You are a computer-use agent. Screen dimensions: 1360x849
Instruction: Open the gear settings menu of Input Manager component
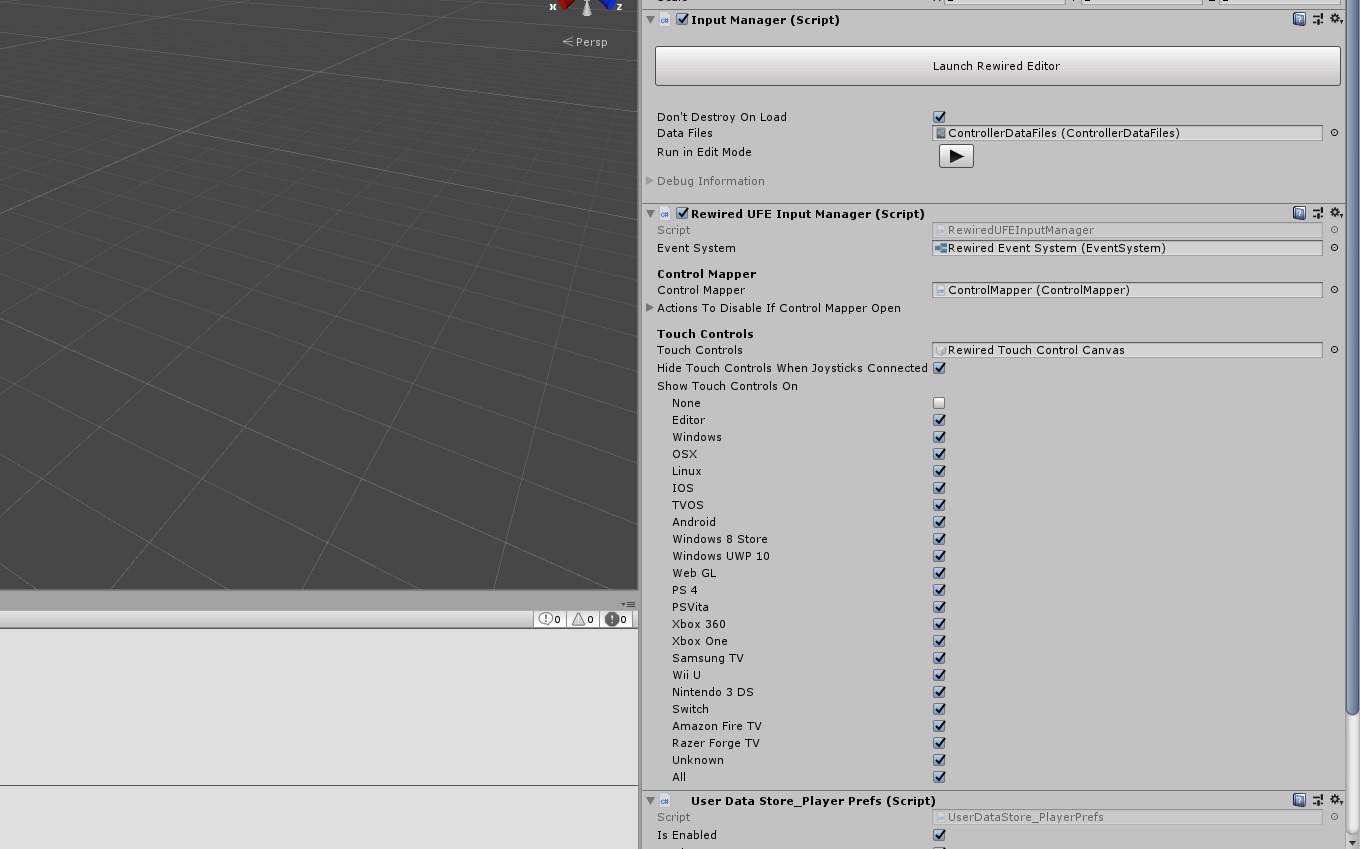pyautogui.click(x=1336, y=19)
